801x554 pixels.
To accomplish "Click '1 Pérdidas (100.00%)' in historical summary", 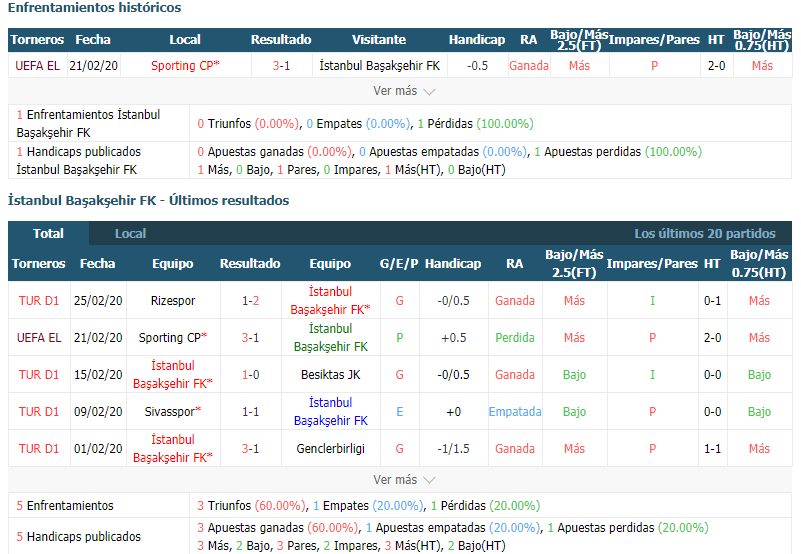I will (x=476, y=124).
